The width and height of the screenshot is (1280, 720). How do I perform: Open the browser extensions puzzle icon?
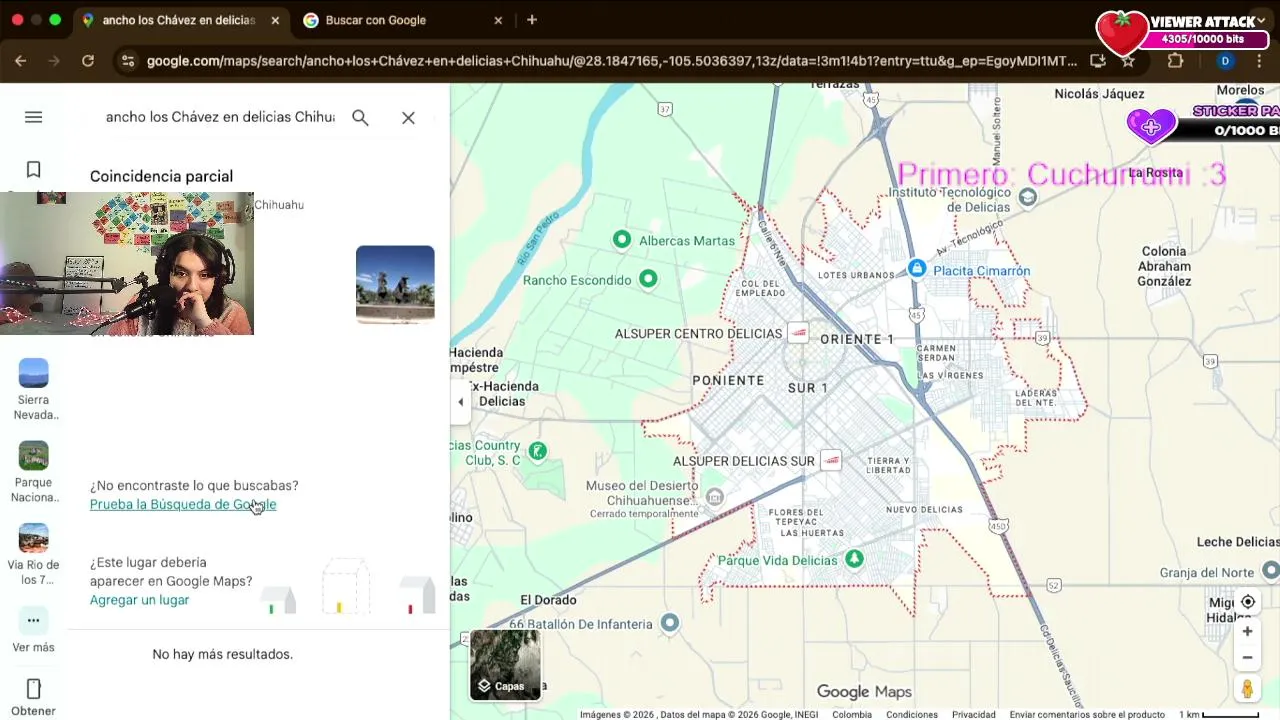[x=1175, y=61]
